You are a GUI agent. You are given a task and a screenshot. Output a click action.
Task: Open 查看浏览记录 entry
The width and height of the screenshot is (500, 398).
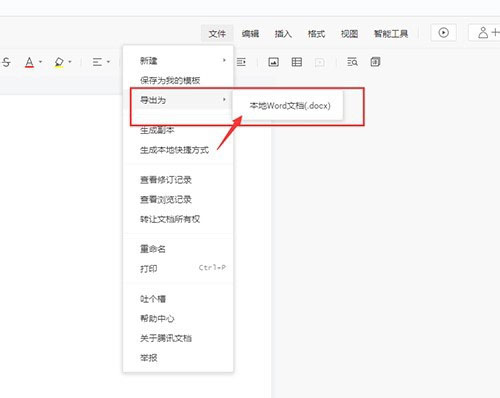coord(178,200)
